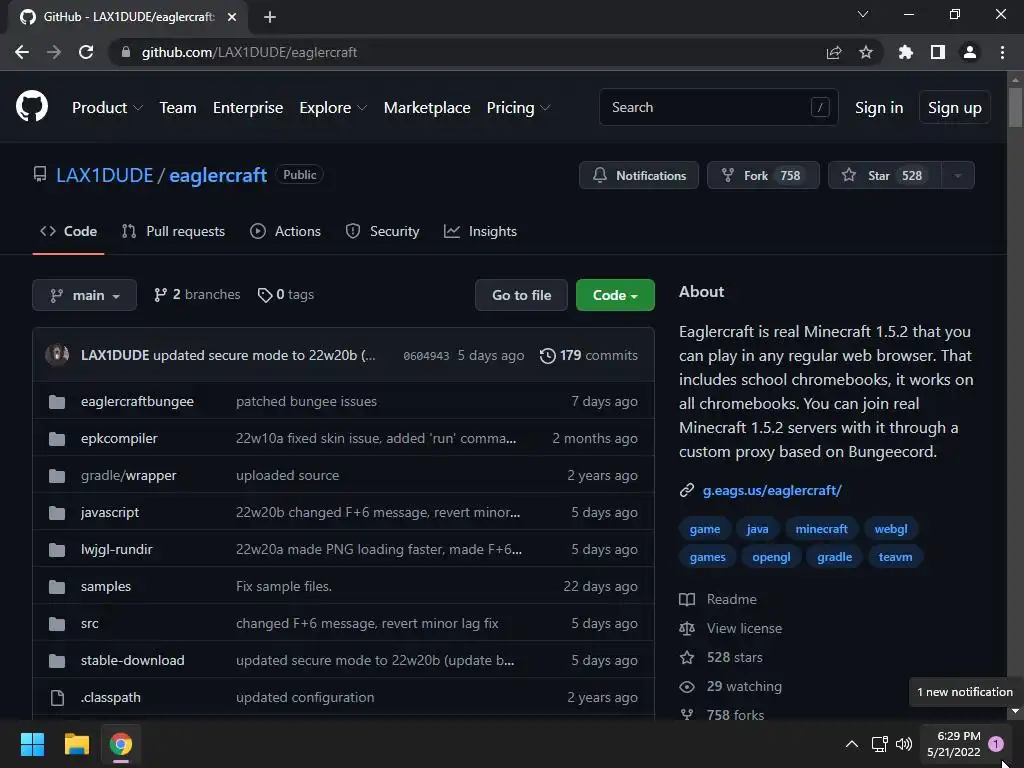
Task: Toggle Chrome side panel icon
Action: point(938,52)
